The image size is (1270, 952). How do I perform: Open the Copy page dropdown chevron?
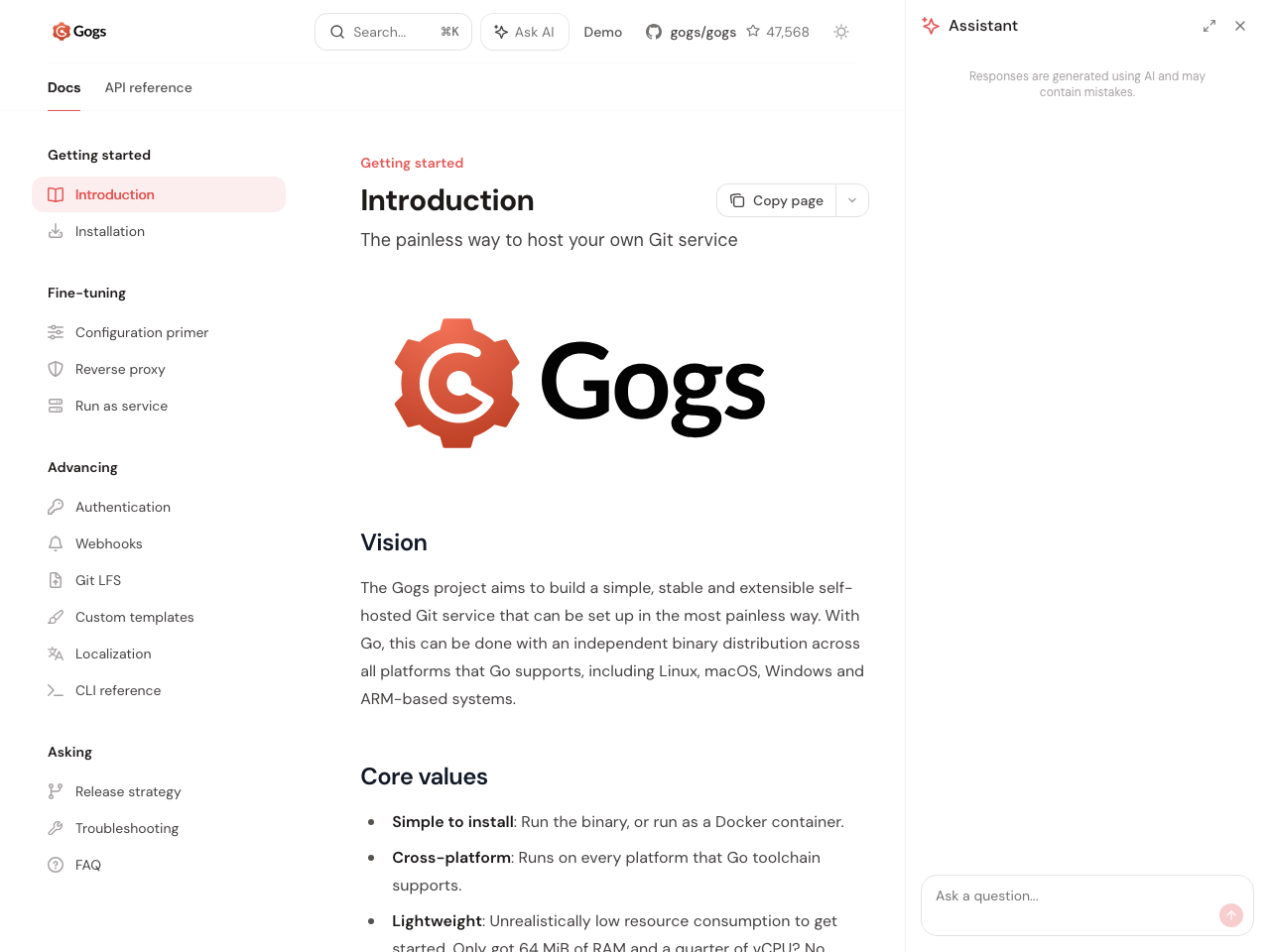851,200
